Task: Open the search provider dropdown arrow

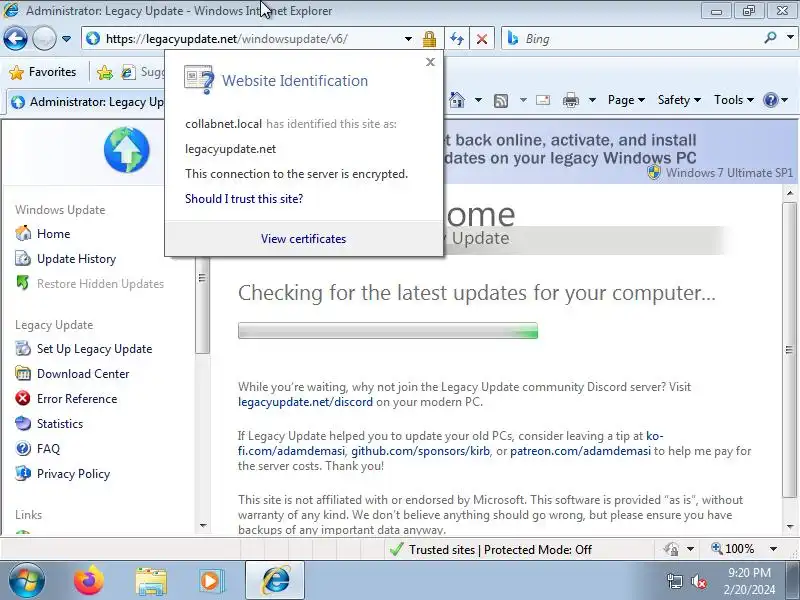Action: (790, 38)
